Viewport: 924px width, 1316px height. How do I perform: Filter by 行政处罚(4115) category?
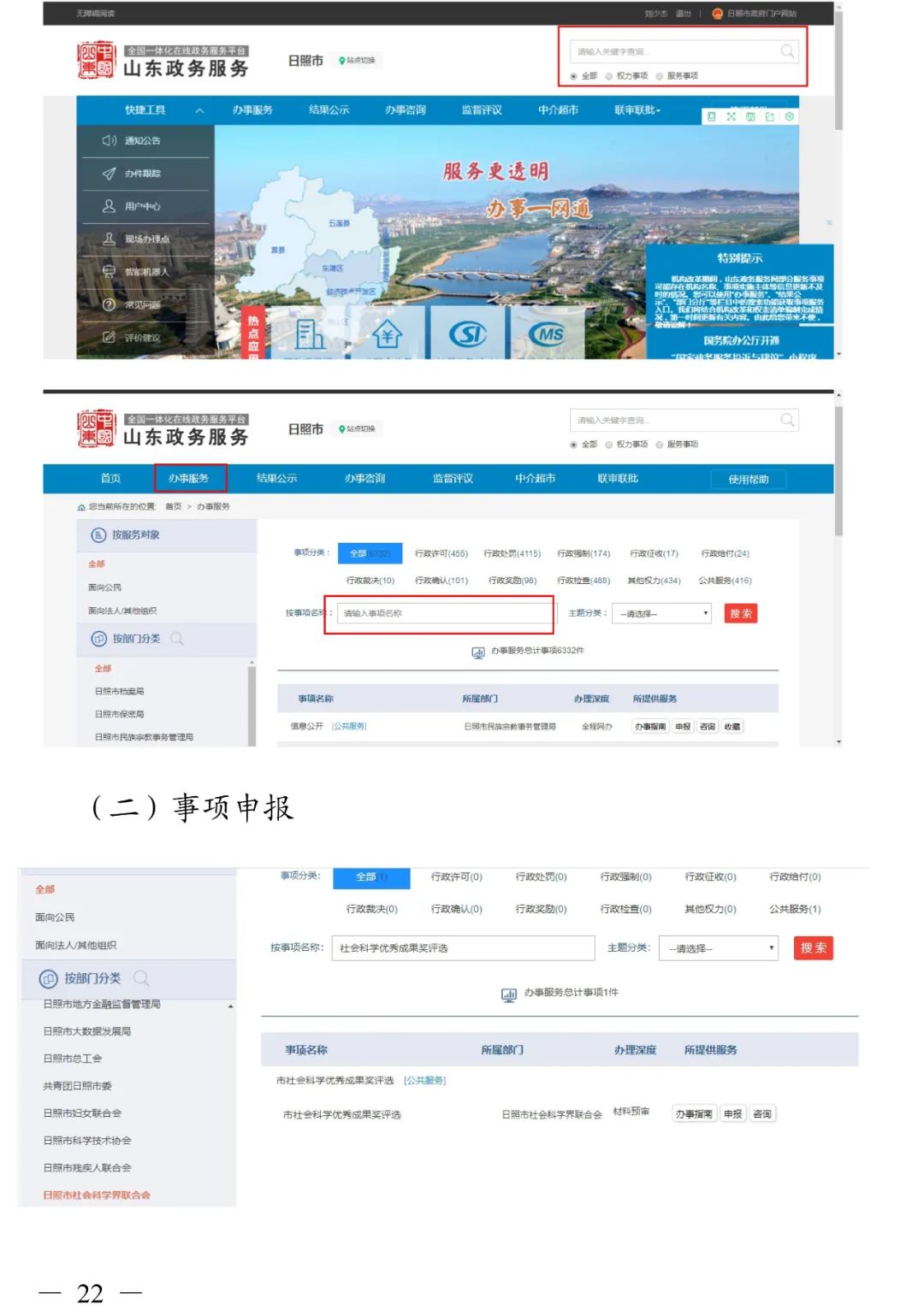pos(512,554)
